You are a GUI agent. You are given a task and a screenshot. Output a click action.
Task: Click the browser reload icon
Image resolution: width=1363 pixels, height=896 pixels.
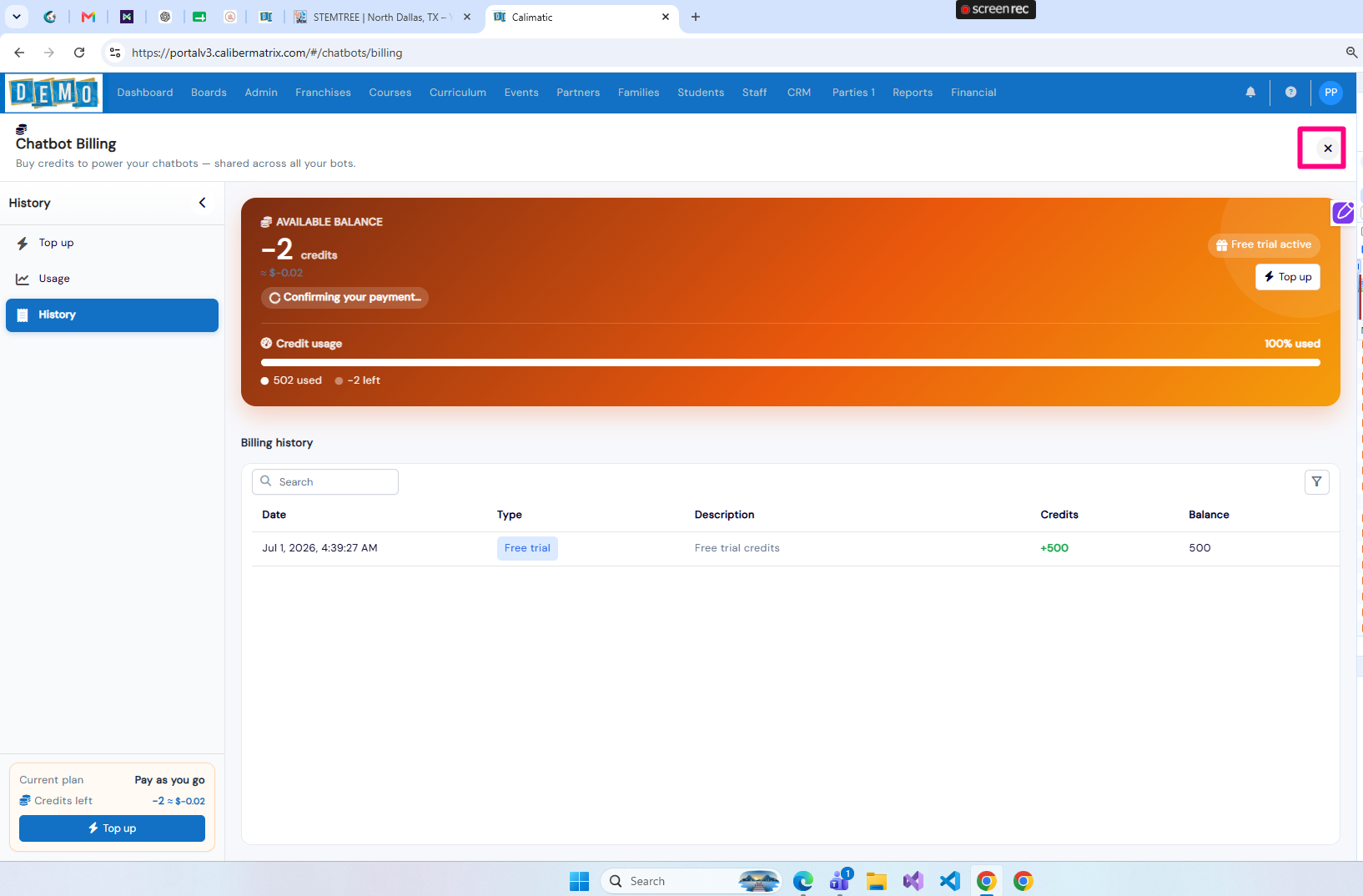point(79,53)
